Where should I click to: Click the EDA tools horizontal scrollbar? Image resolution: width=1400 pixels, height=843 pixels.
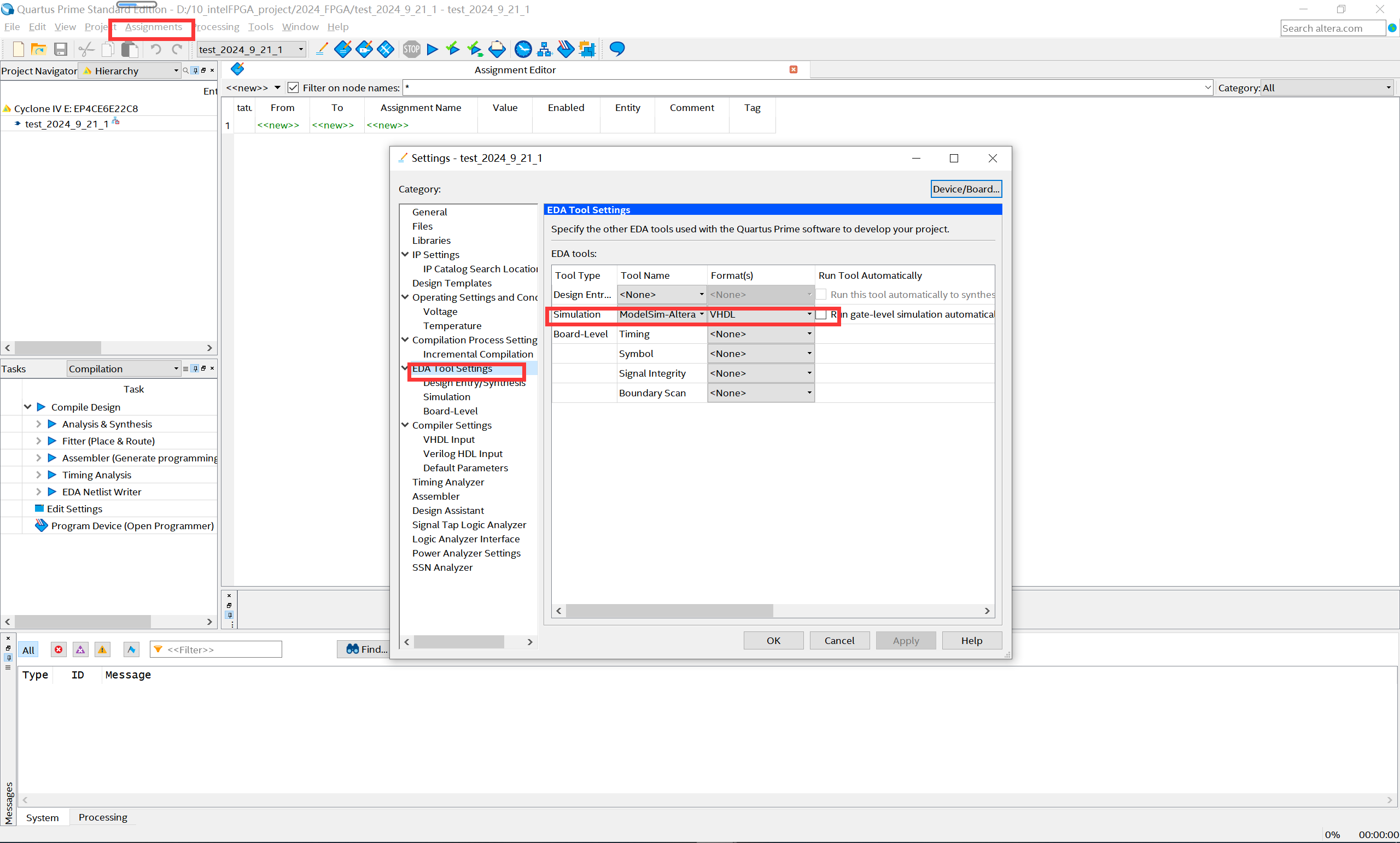669,611
